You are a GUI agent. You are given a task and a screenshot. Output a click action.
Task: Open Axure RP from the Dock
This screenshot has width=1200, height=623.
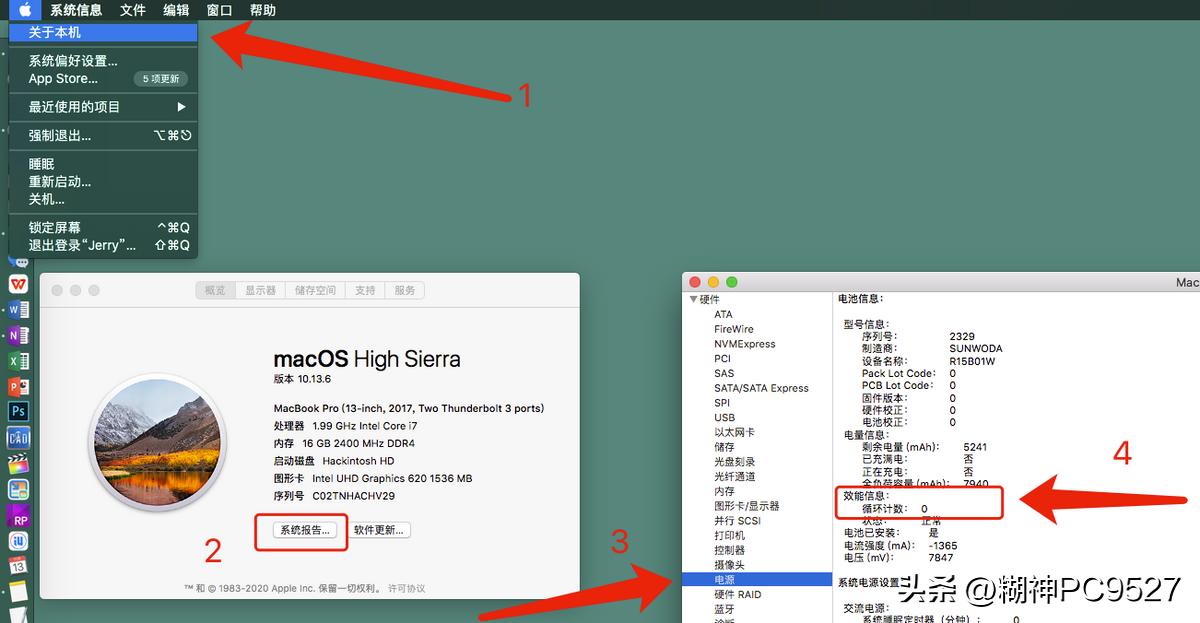click(18, 516)
